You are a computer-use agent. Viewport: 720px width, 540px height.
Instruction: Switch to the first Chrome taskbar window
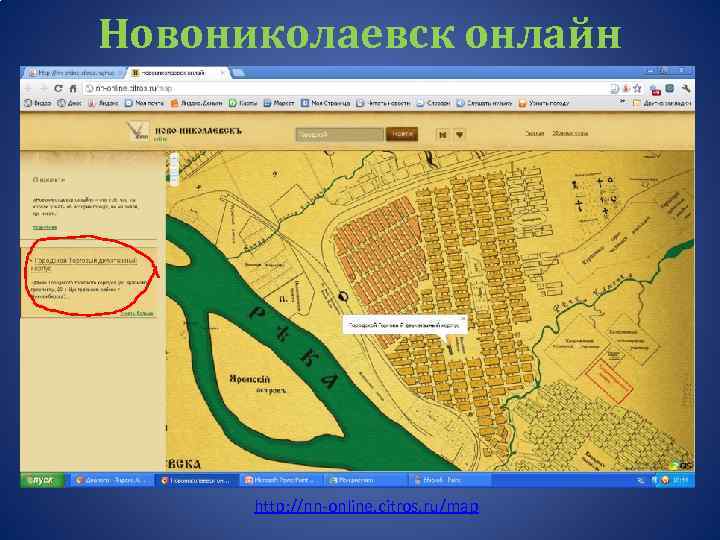(113, 480)
